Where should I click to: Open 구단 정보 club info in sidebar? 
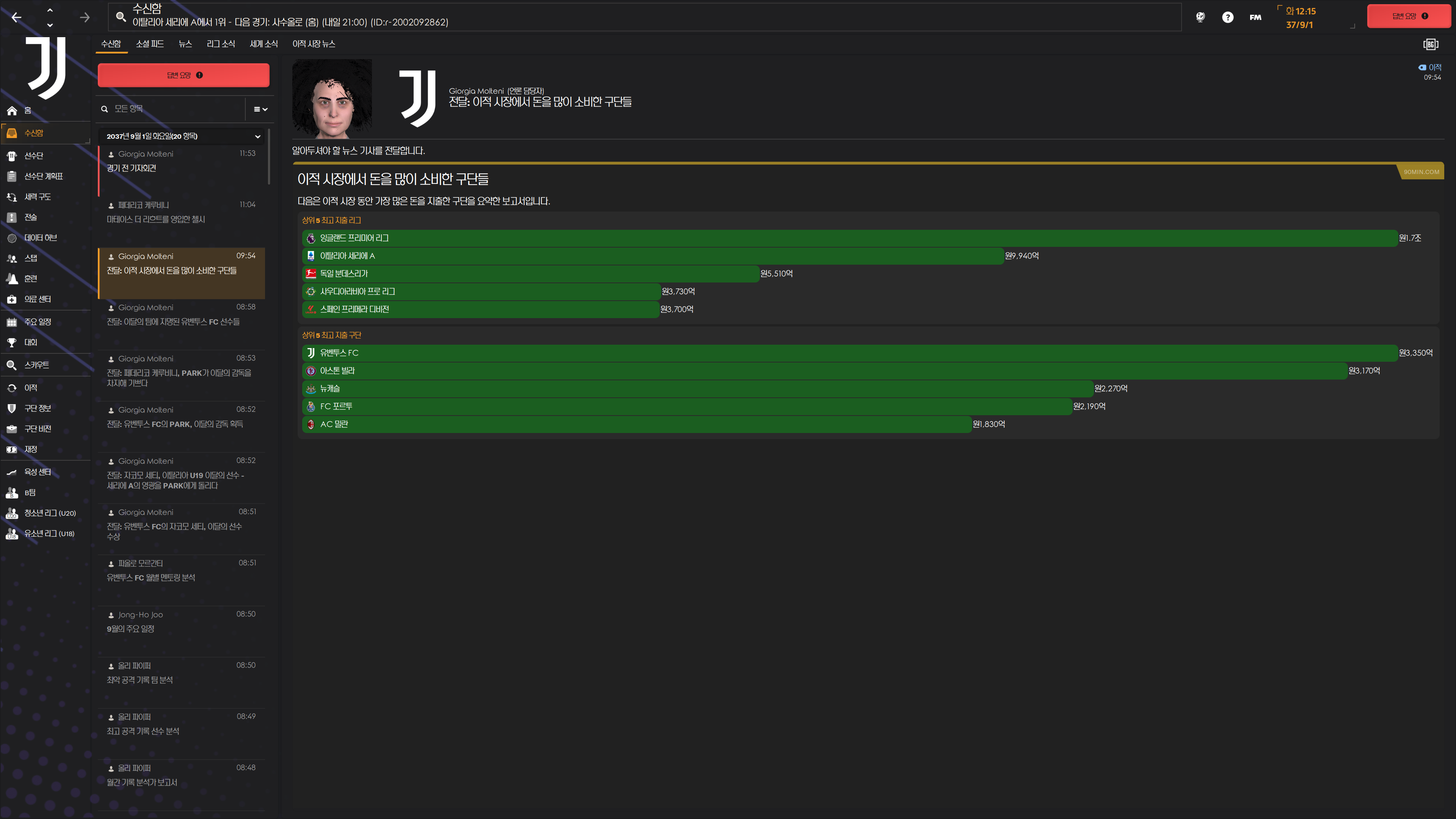45,408
